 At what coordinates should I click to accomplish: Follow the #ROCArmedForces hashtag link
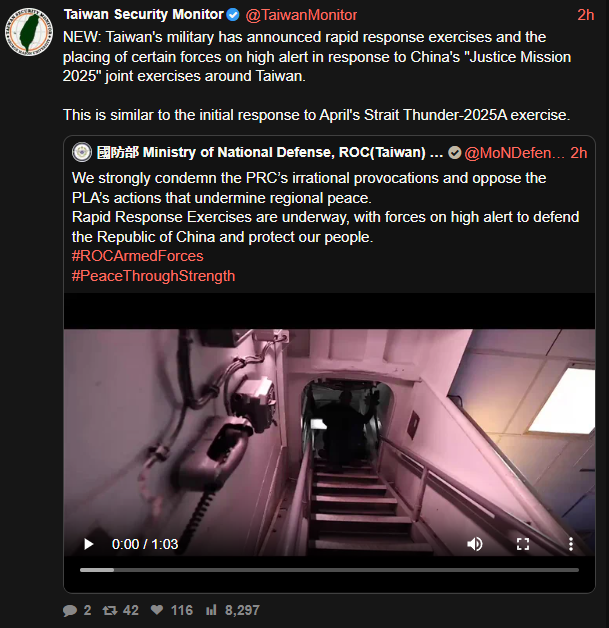[x=137, y=256]
